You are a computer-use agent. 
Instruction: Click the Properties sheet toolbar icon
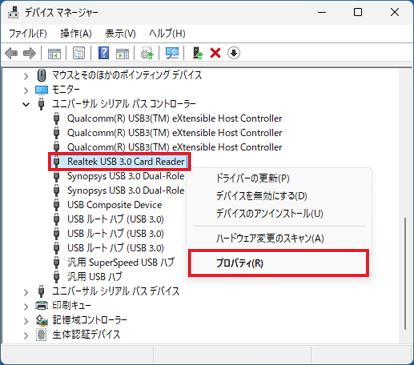(79, 53)
